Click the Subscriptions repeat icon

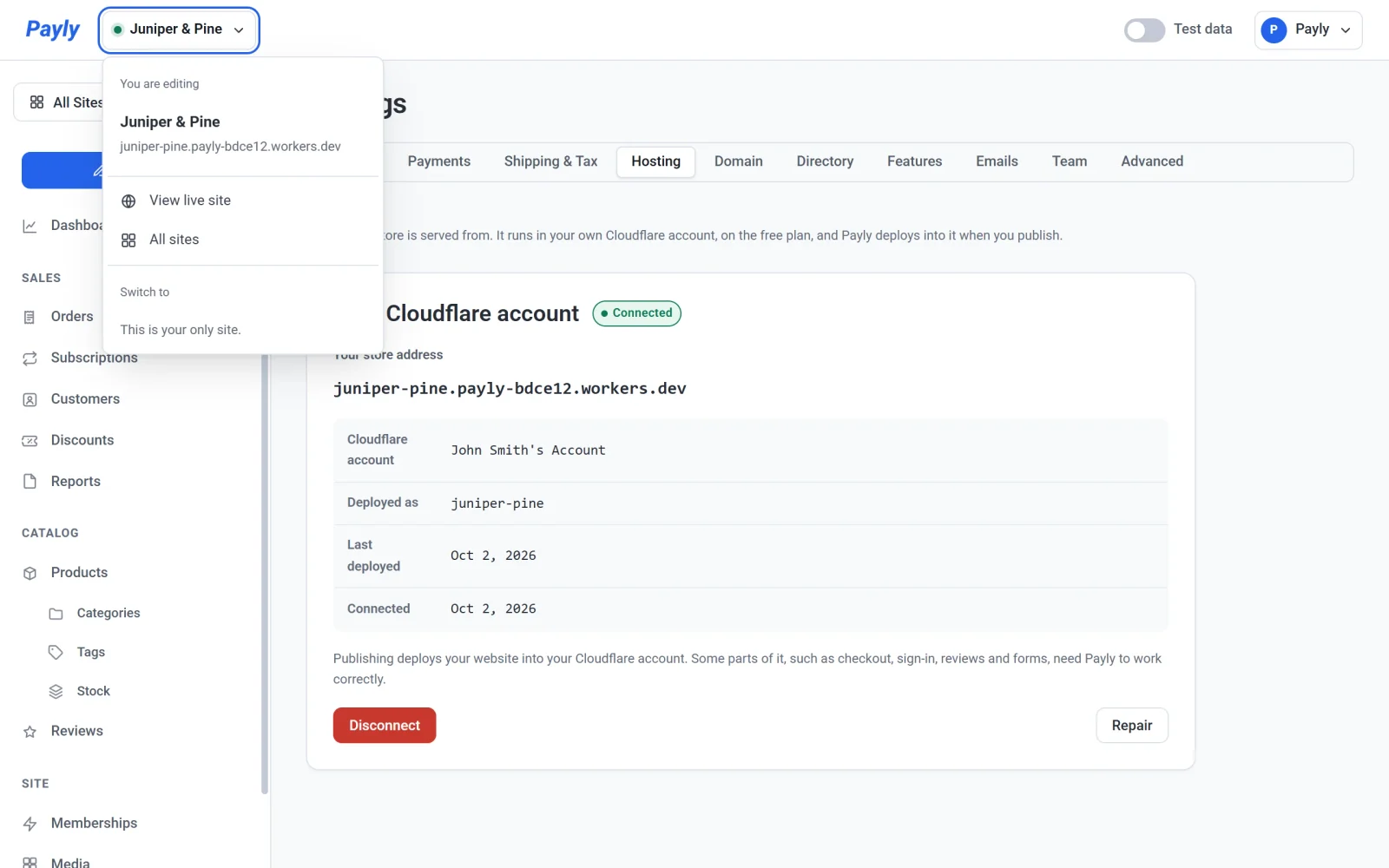30,358
